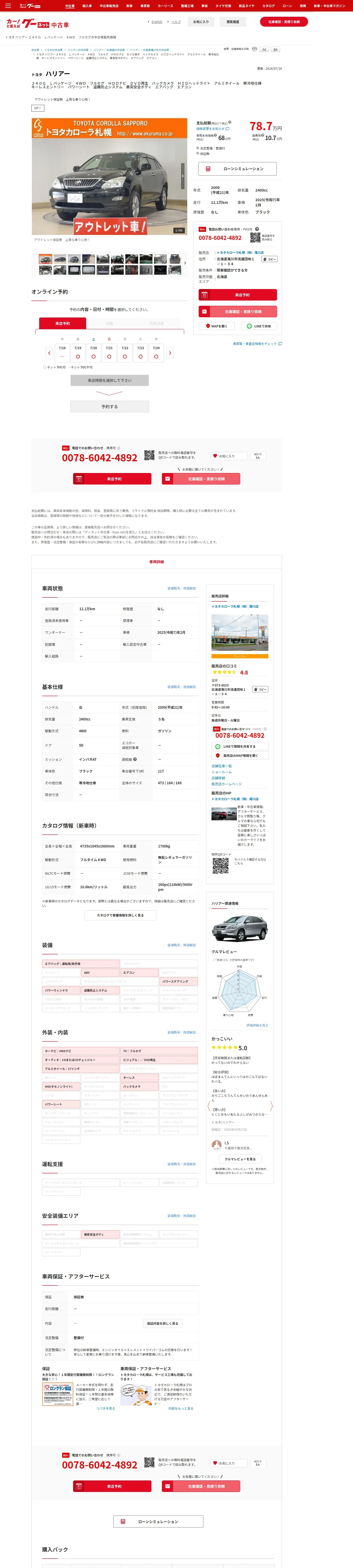Image resolution: width=353 pixels, height=1568 pixels.
Task: Click header 在庫確認・見積り依頼 button
Action: 284,22
